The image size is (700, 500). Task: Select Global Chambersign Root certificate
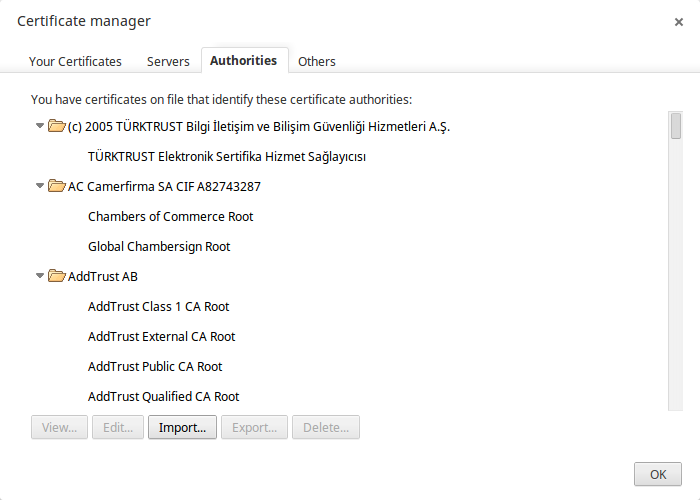[x=159, y=246]
